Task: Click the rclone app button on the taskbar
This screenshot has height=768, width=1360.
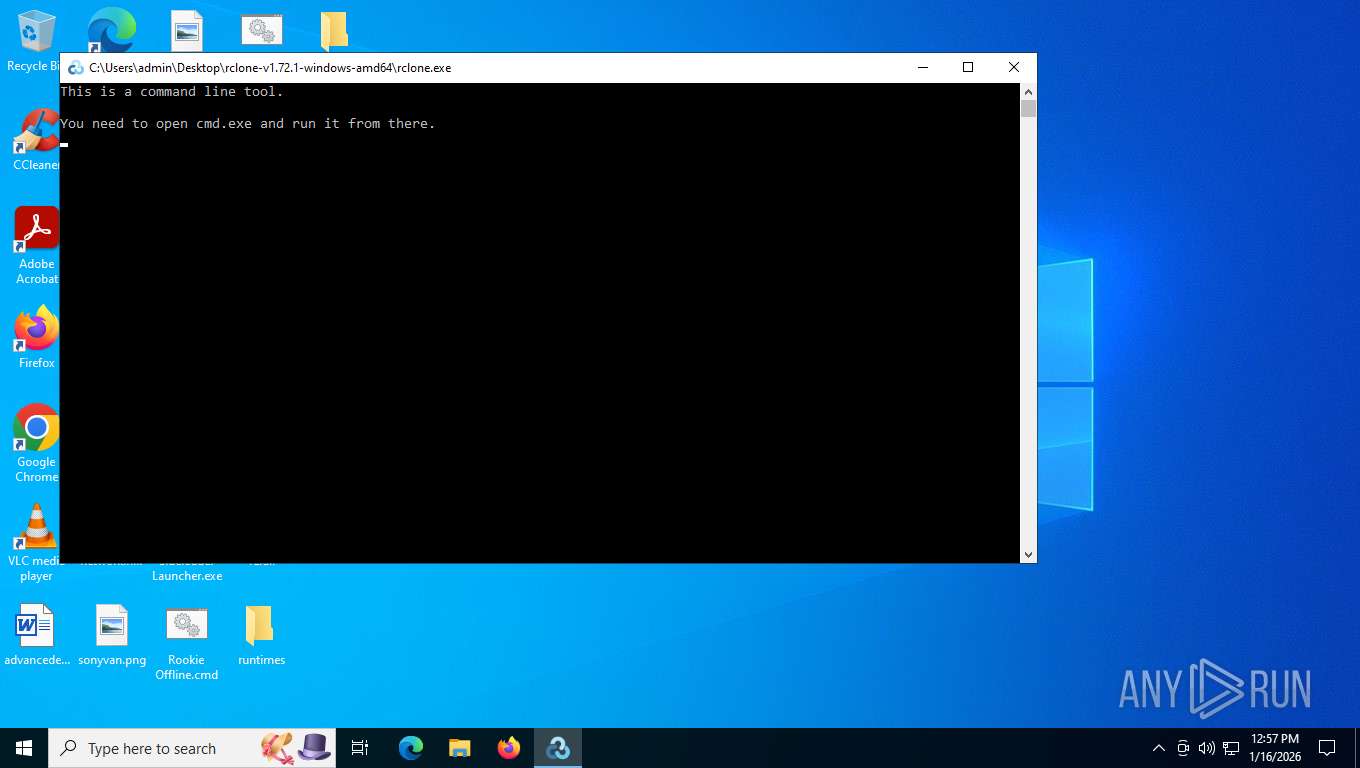Action: point(558,748)
